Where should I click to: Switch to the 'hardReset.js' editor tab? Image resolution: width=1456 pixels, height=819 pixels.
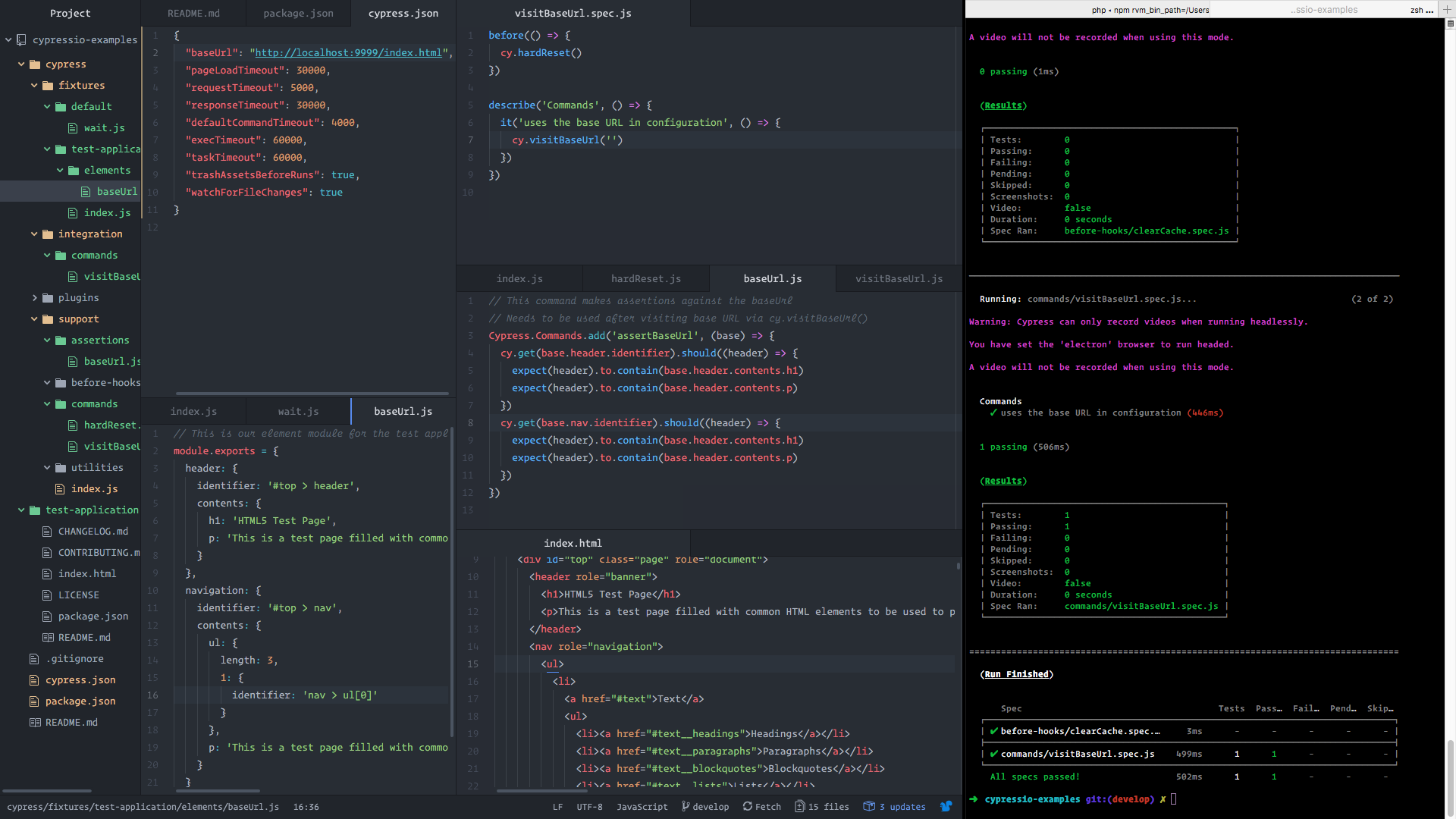tap(645, 278)
